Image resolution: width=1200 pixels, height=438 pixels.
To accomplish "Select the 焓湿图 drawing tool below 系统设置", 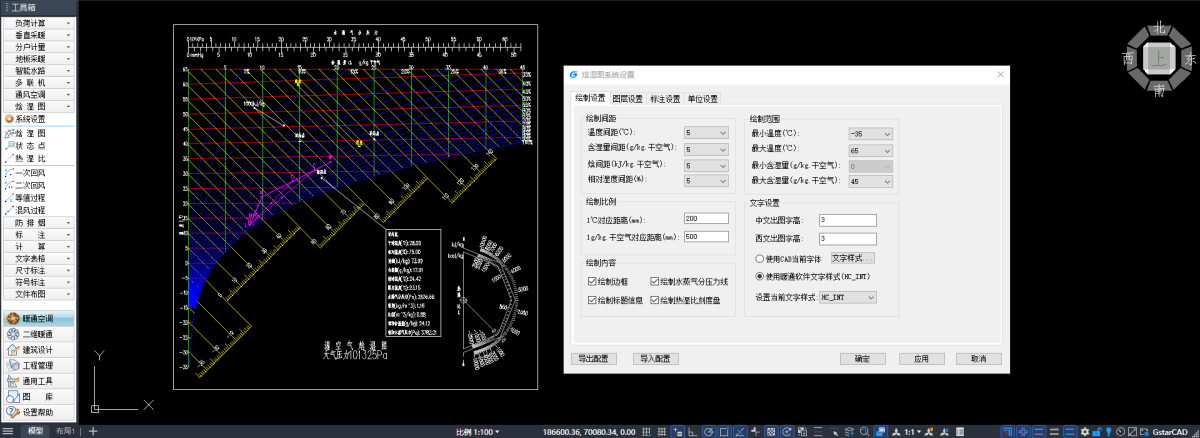I will click(x=38, y=133).
